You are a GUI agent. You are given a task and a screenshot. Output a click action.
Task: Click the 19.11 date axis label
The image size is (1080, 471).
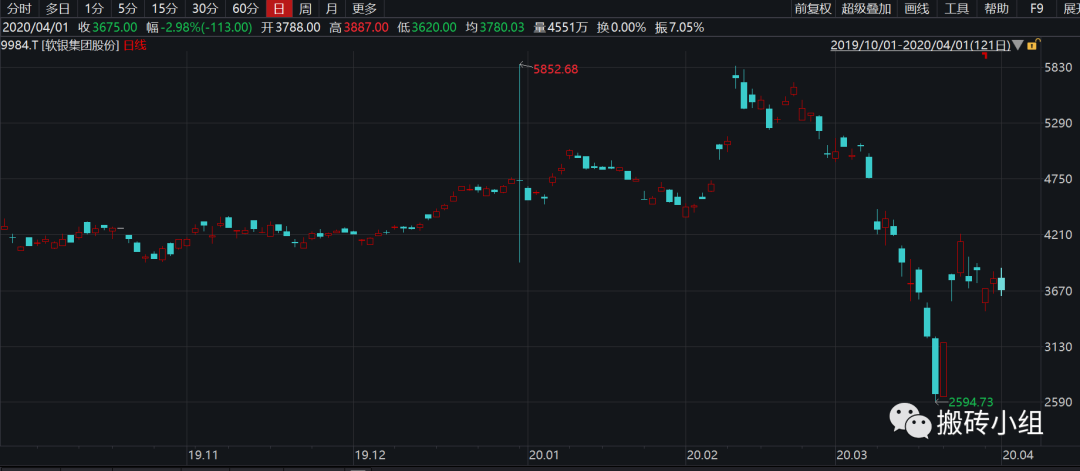(x=203, y=455)
